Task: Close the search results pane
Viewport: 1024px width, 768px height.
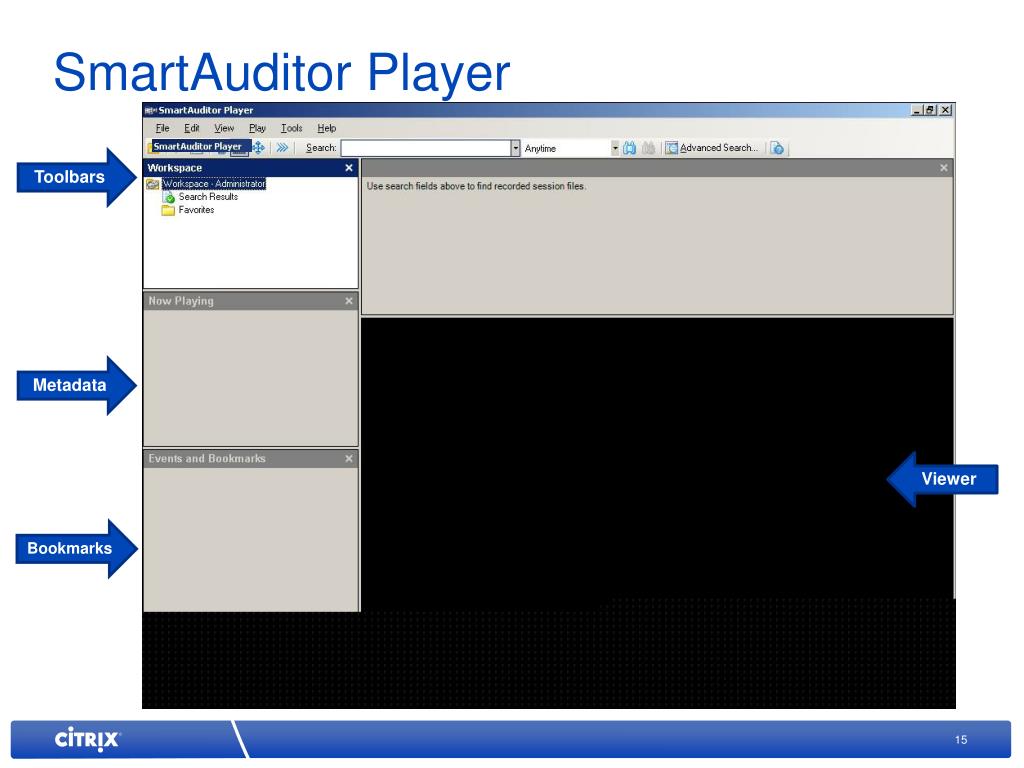Action: pos(944,168)
